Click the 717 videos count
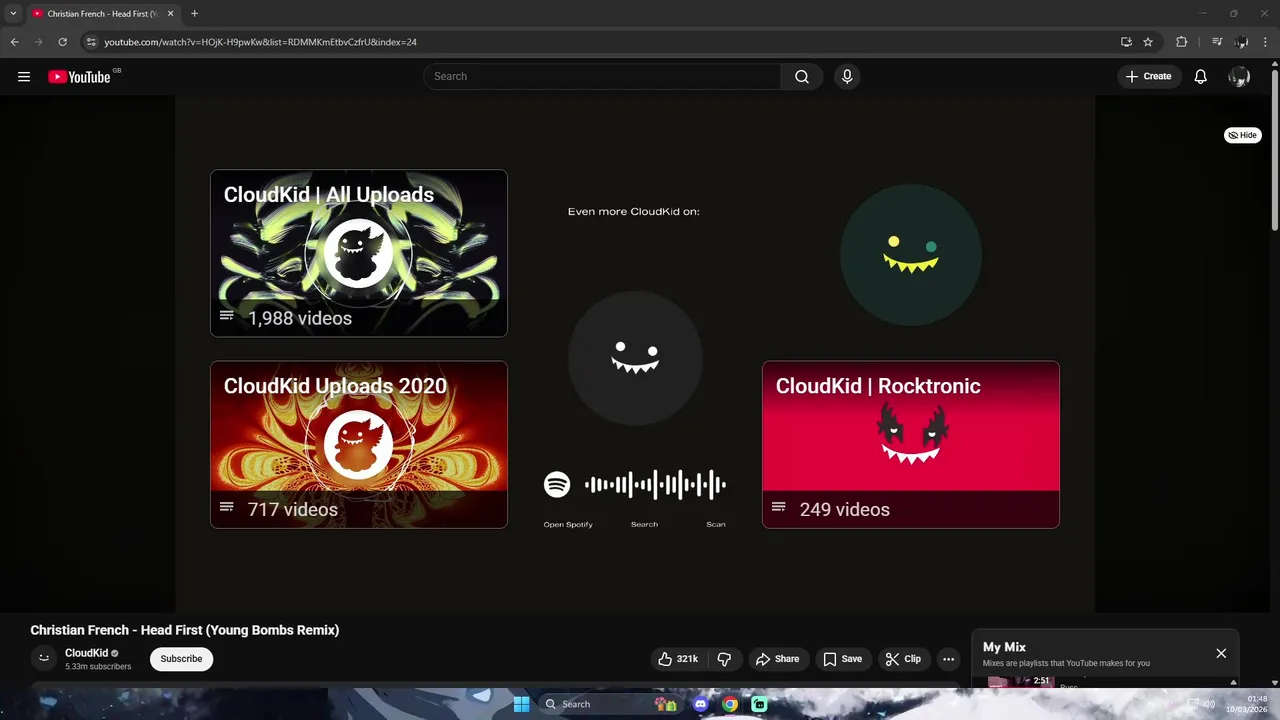The height and width of the screenshot is (720, 1280). [293, 510]
